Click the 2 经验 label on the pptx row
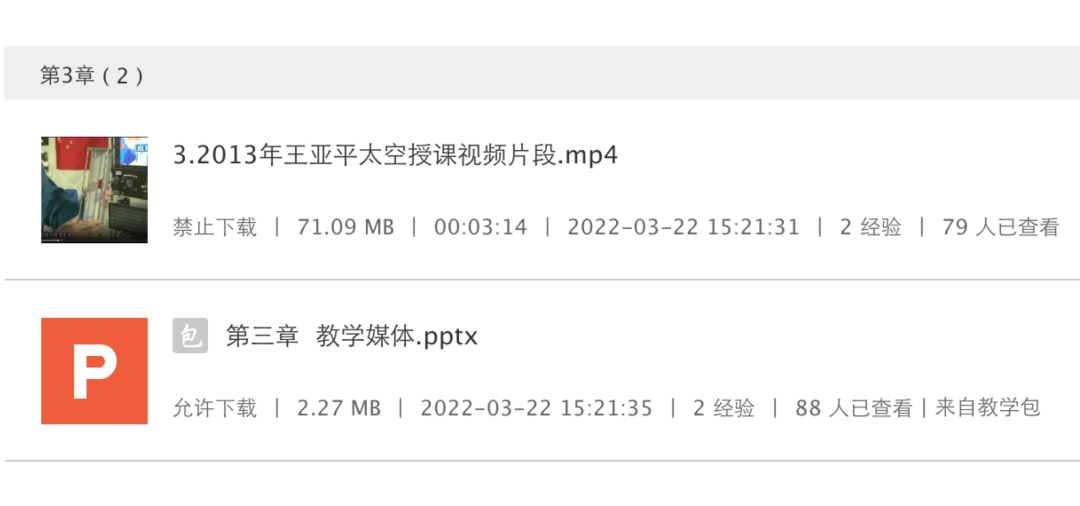1080x506 pixels. (x=724, y=408)
